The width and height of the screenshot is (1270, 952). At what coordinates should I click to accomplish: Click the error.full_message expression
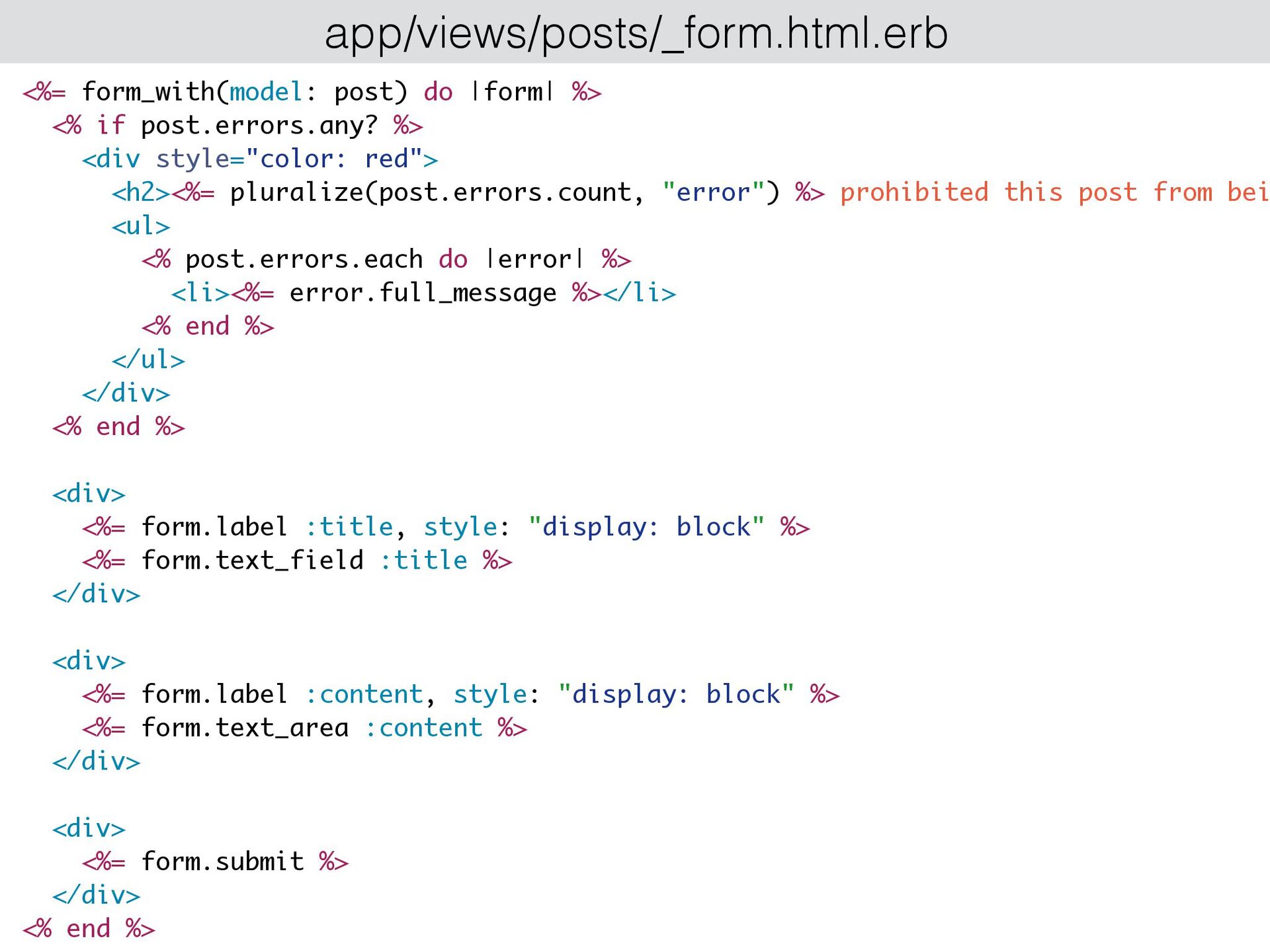pyautogui.click(x=423, y=293)
